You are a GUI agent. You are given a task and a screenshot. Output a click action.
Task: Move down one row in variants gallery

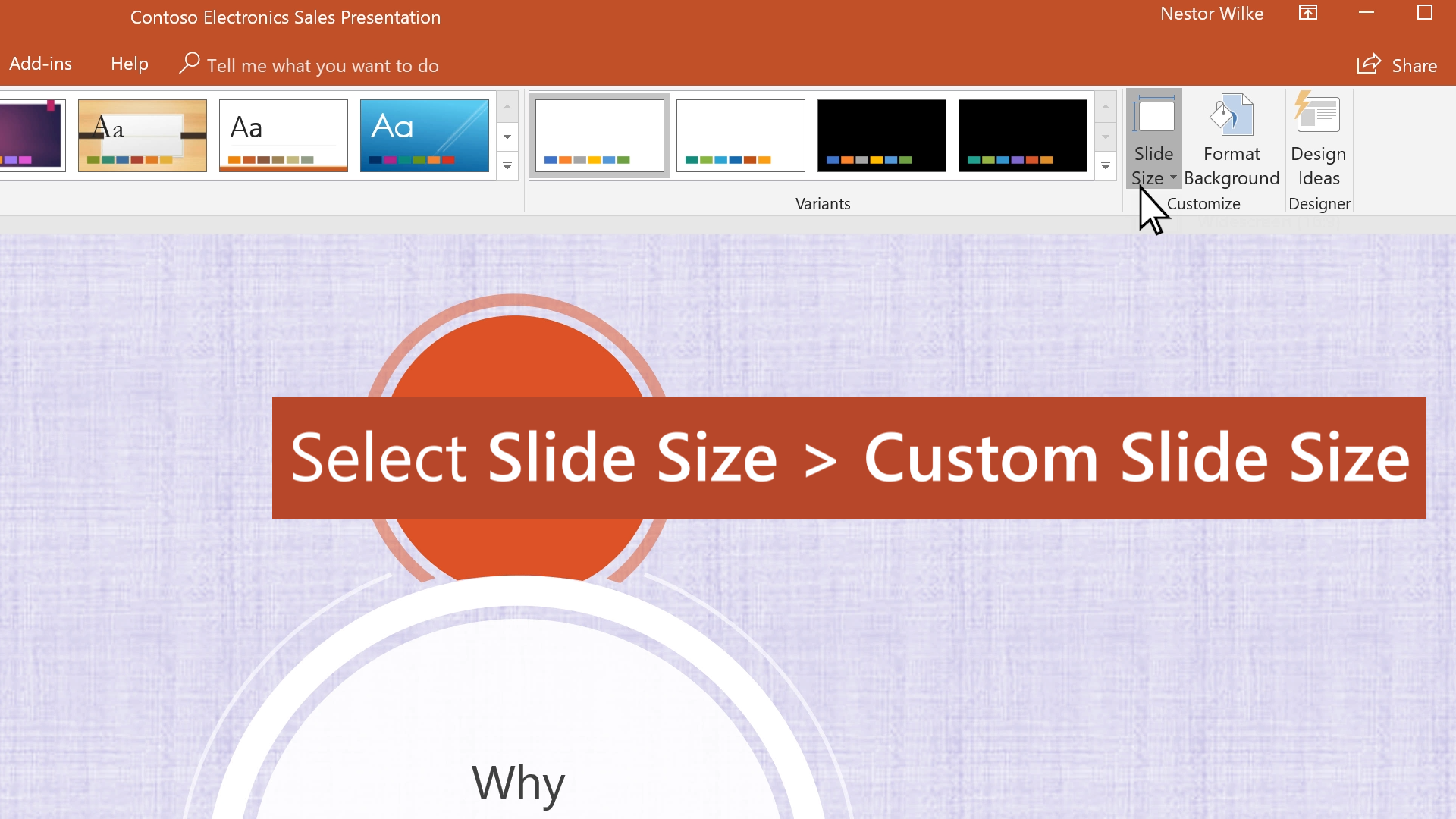[x=1106, y=137]
